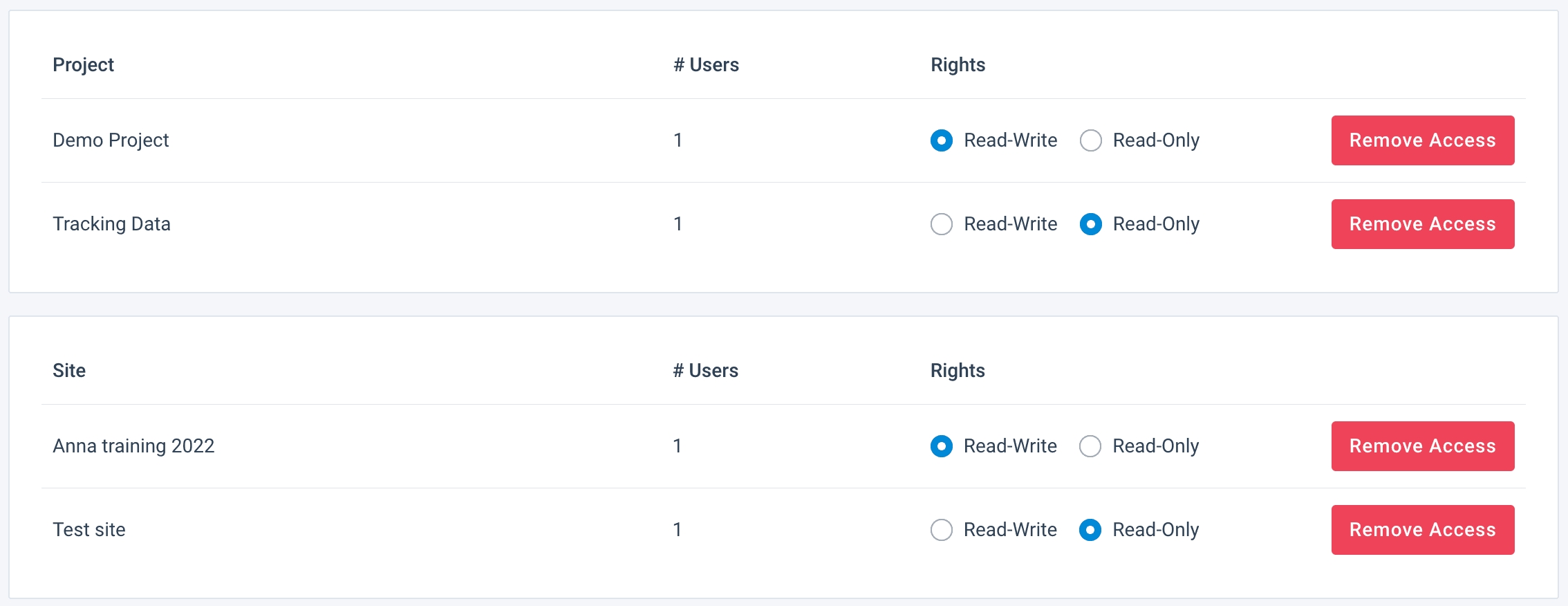Select Read-Only for Demo Project
This screenshot has height=606, width=1568.
coord(1091,140)
